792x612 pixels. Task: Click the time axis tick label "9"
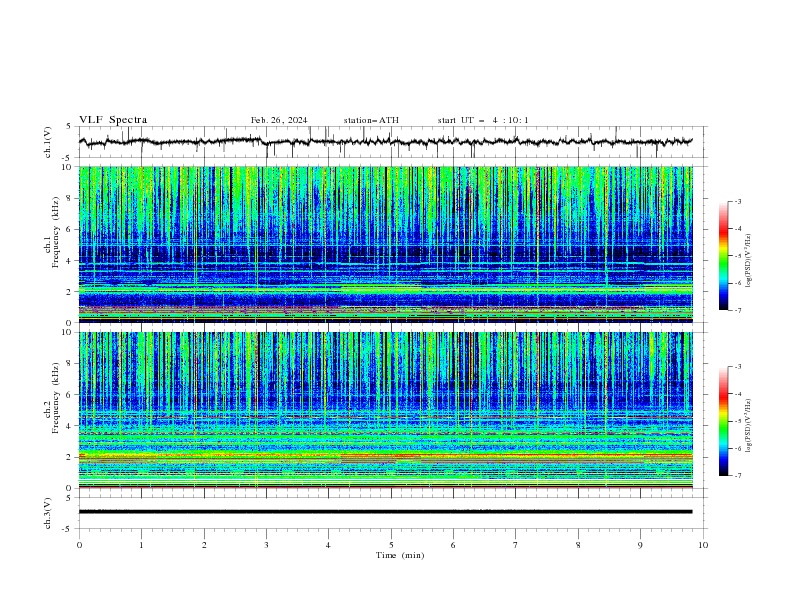point(640,545)
